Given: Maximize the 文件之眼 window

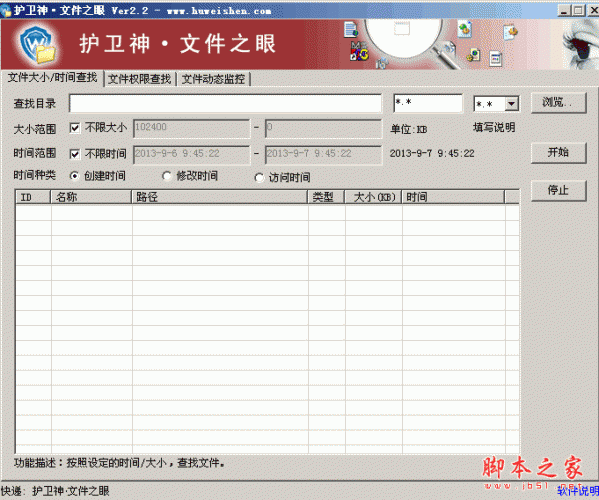Looking at the screenshot, I should 578,10.
